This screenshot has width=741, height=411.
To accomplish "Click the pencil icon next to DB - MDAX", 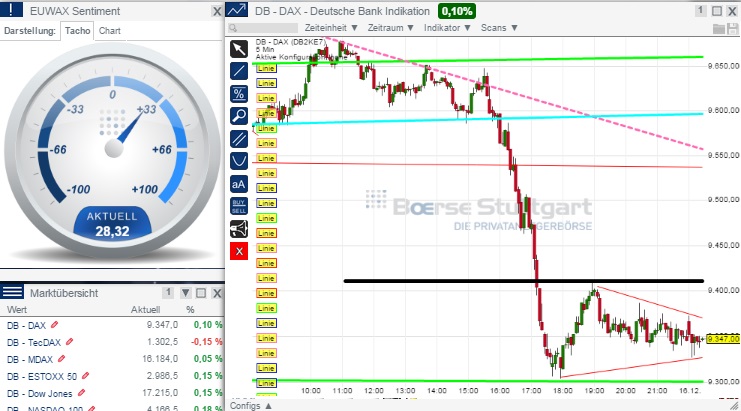I will [61, 359].
